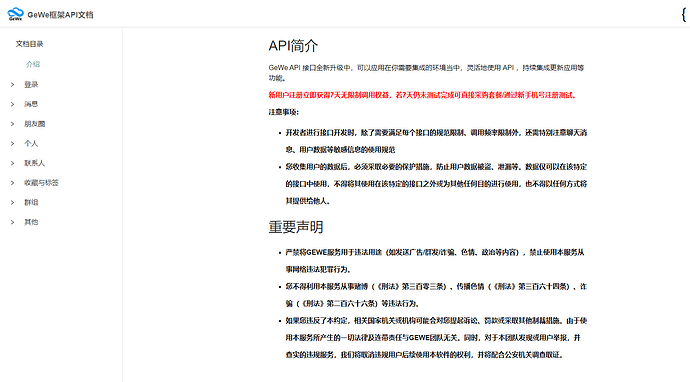This screenshot has height=382, width=690.
Task: Click the GeWe API 接口全新升级中 paragraph
Action: coord(426,73)
